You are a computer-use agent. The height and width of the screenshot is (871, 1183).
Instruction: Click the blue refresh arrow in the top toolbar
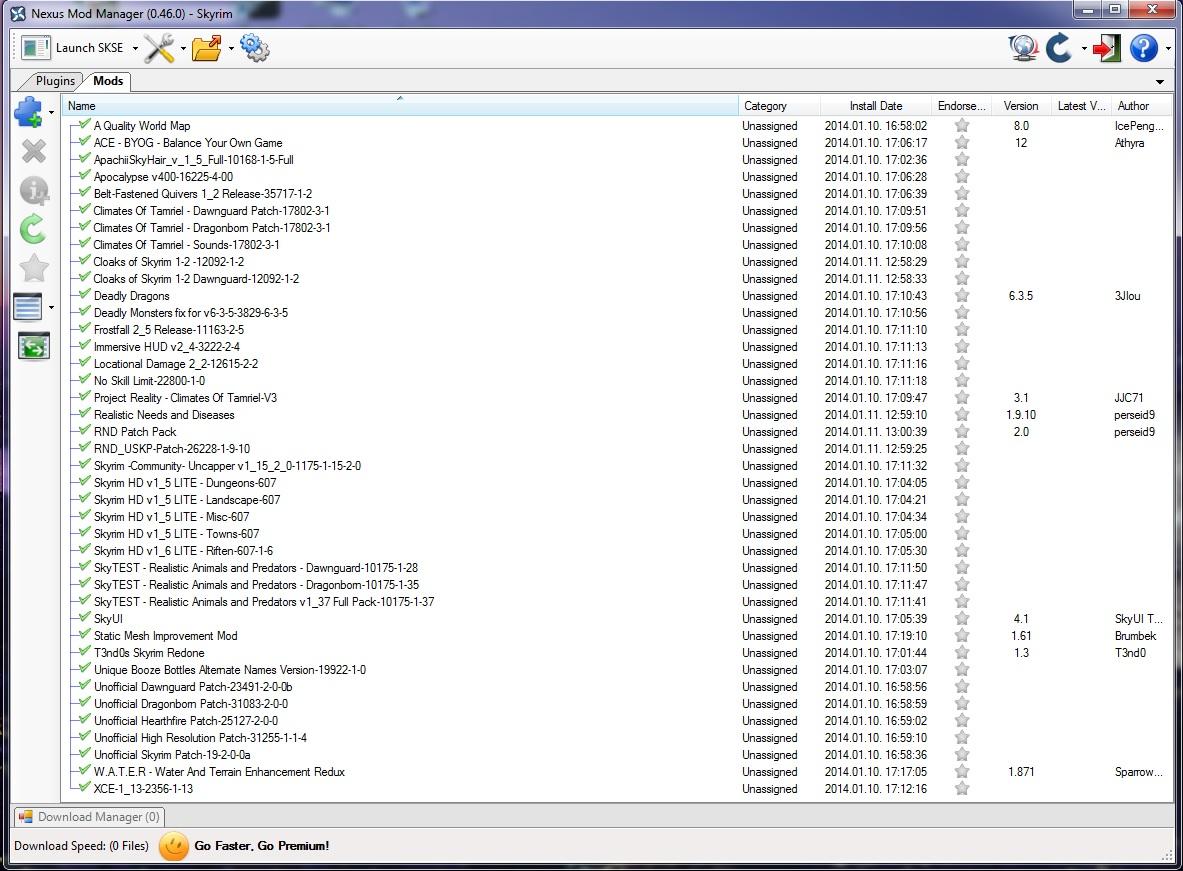[1059, 48]
